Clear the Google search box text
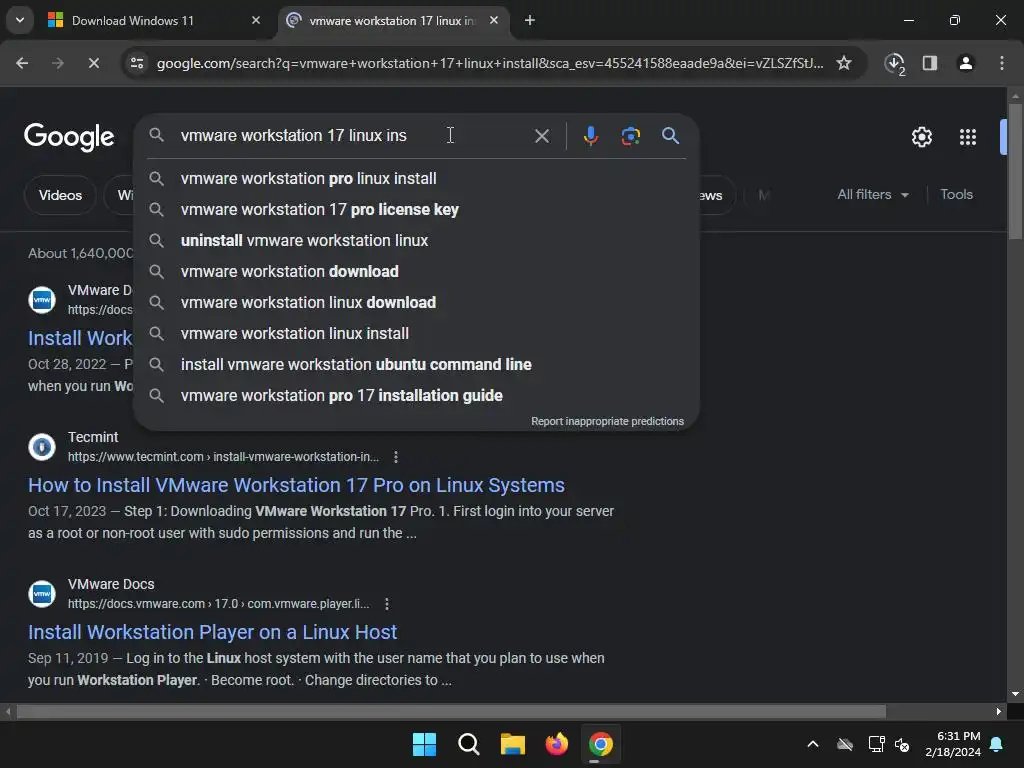This screenshot has height=768, width=1024. click(x=541, y=136)
